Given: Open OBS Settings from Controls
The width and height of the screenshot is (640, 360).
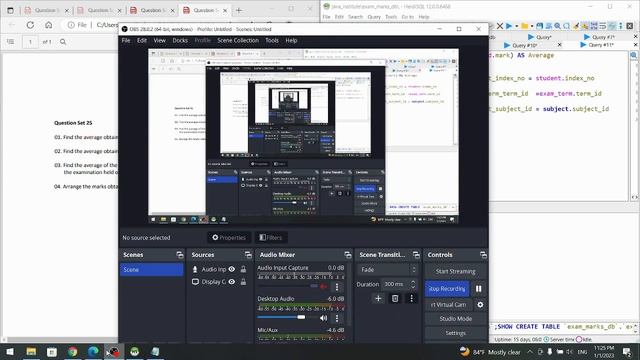Looking at the screenshot, I should click(x=456, y=333).
